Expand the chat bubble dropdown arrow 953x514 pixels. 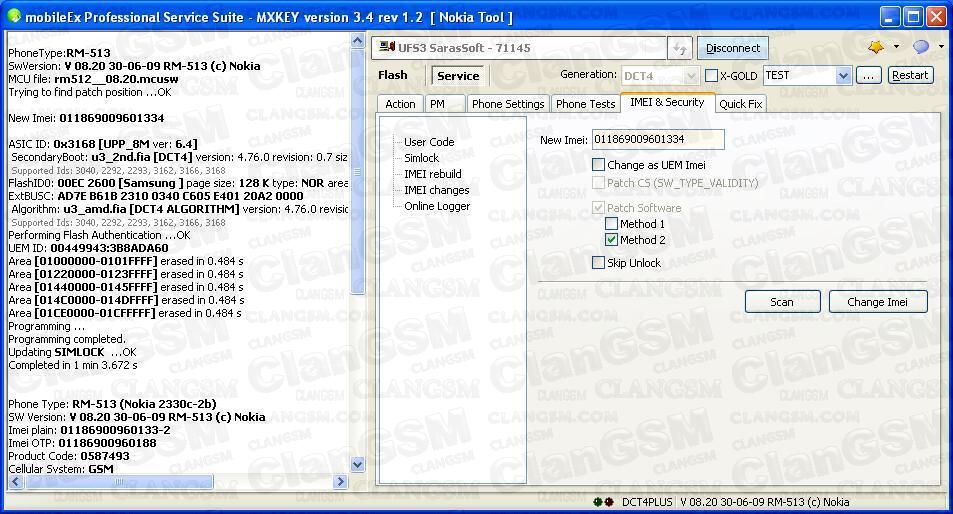coord(941,47)
